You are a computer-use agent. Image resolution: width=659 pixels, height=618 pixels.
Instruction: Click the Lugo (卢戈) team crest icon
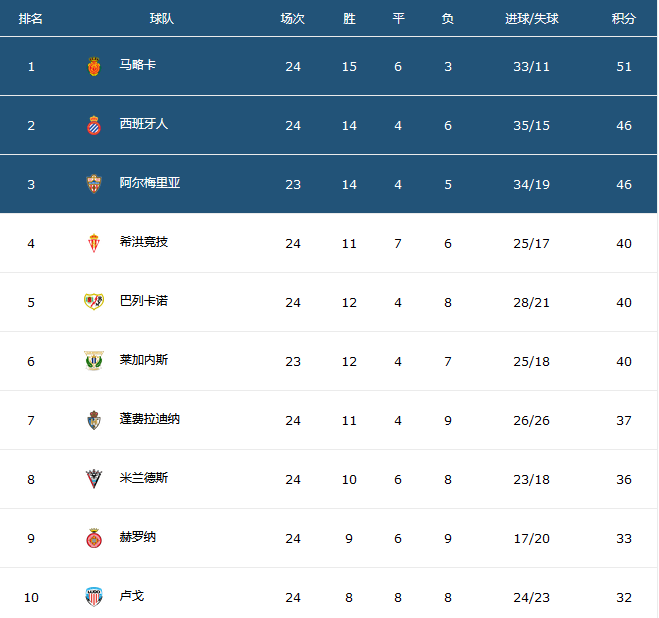(x=94, y=597)
